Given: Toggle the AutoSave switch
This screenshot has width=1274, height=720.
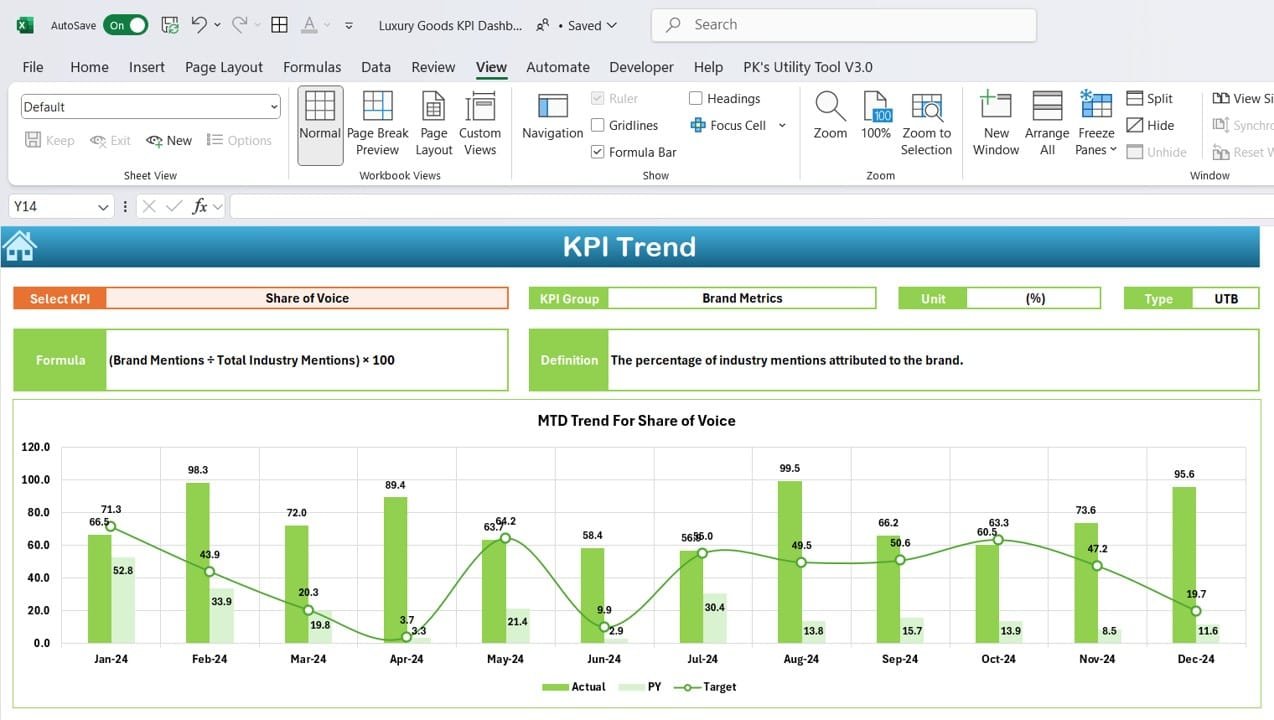Looking at the screenshot, I should point(126,25).
